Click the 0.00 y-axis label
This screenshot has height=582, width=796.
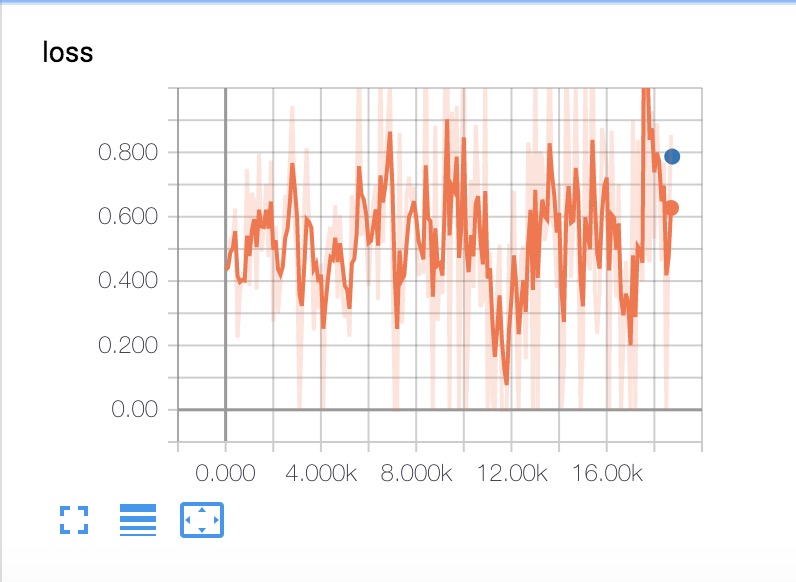tap(133, 409)
